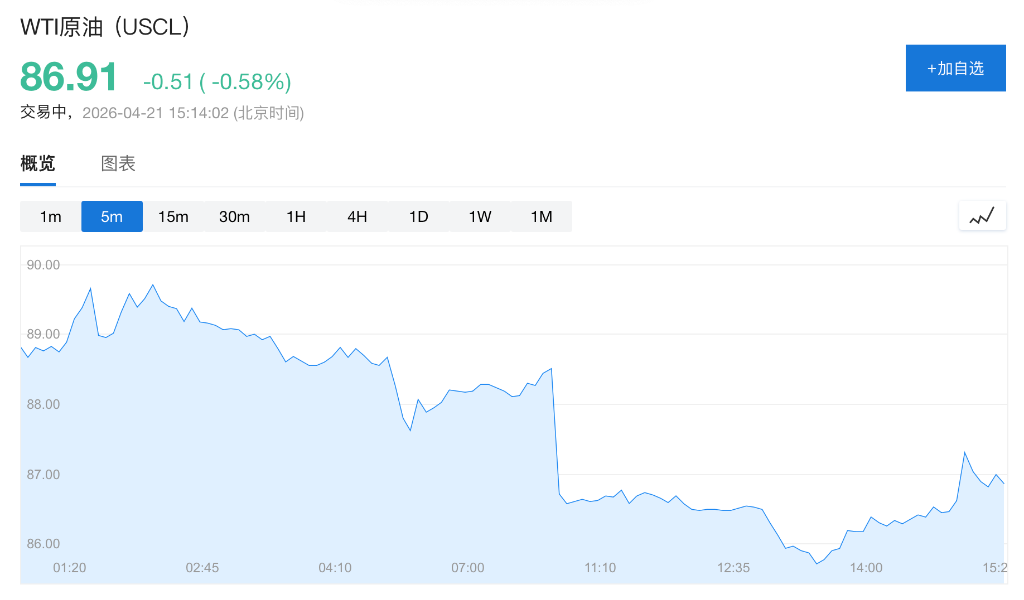Add WTI crude to watchlist (+加自选)
The width and height of the screenshot is (1024, 600).
(955, 68)
